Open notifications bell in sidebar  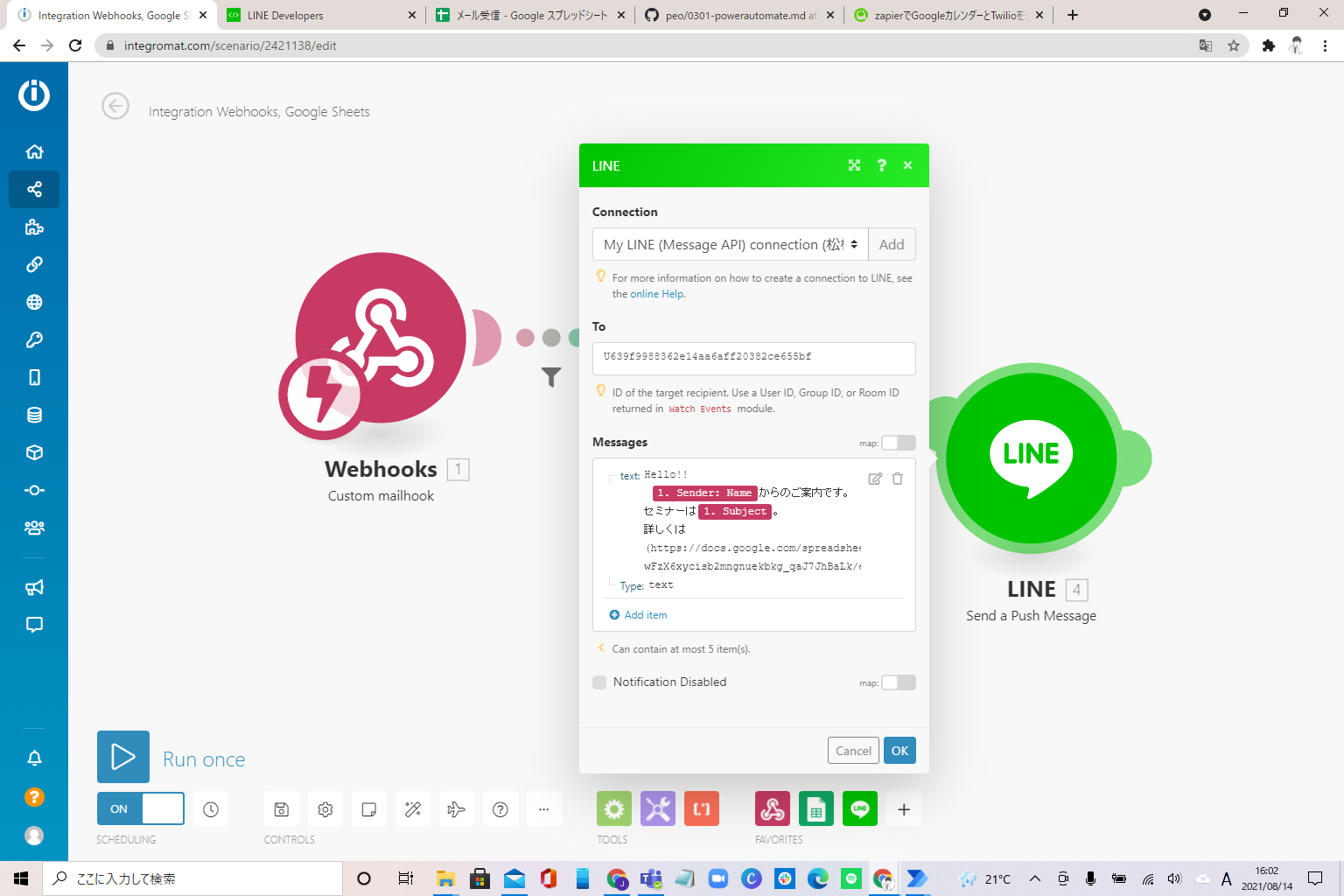point(34,758)
